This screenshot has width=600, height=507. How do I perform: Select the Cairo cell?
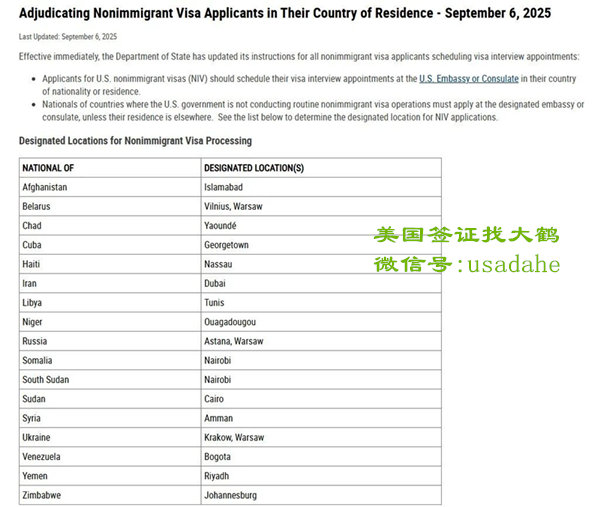pos(321,399)
